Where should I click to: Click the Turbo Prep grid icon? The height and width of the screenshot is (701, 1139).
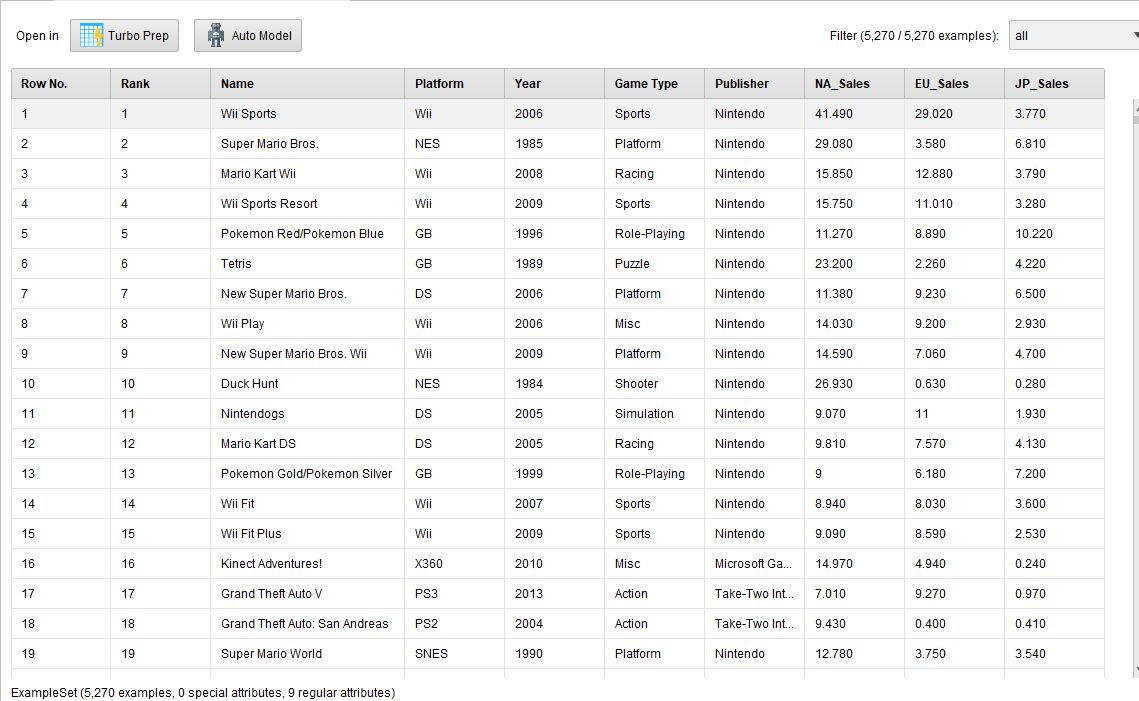pos(92,36)
